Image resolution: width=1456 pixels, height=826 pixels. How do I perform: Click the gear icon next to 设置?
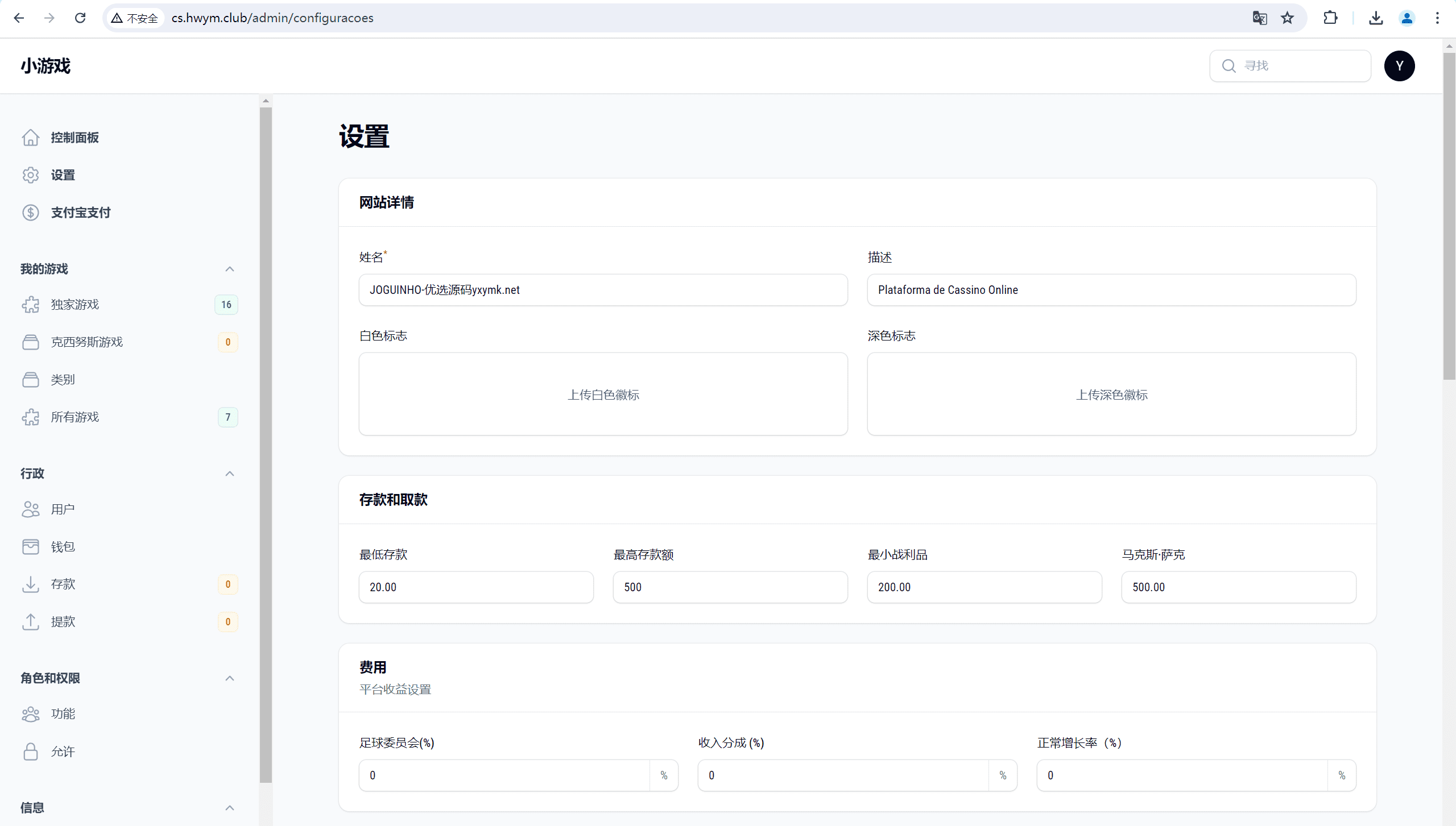(31, 175)
